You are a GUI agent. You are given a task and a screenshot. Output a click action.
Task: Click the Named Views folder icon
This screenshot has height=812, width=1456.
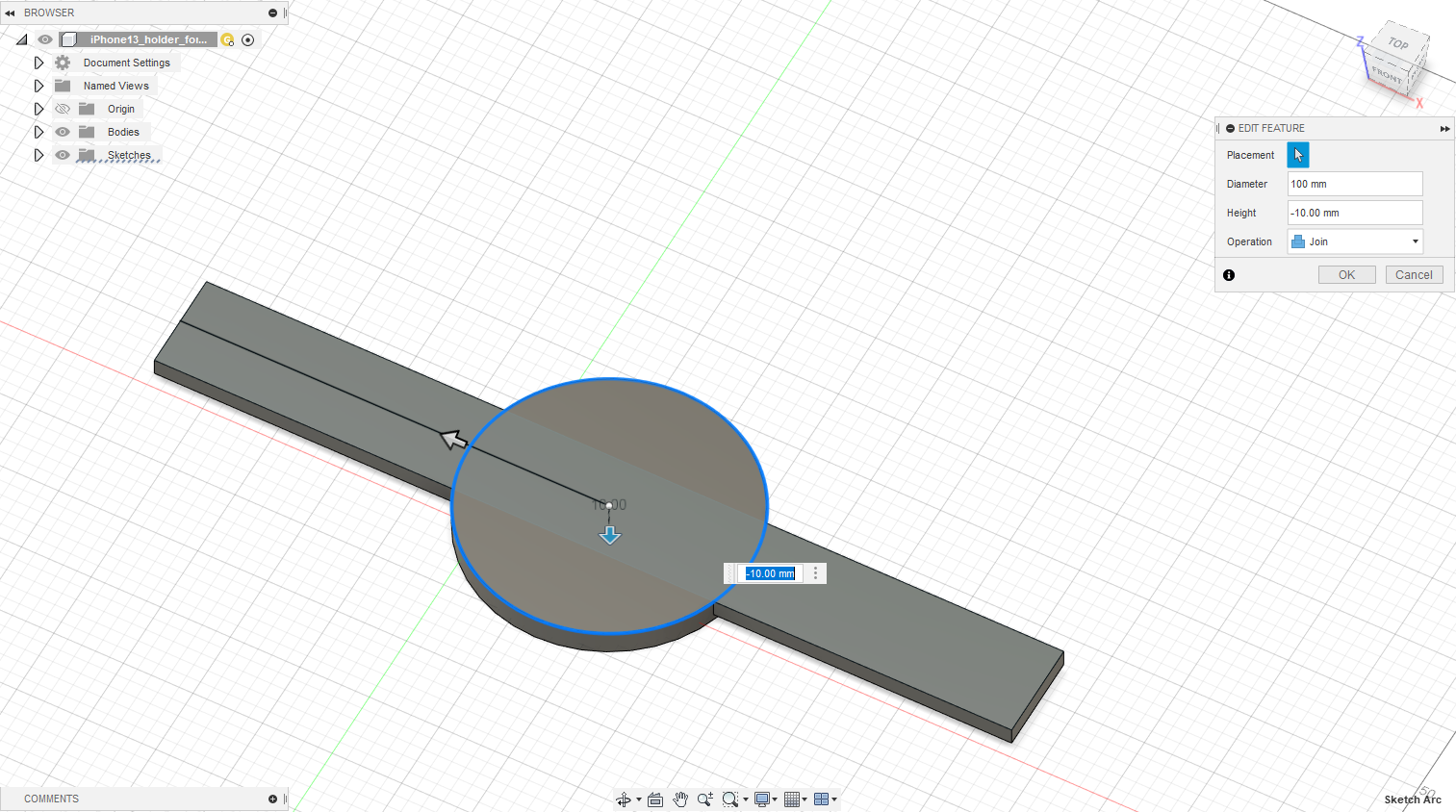coord(63,86)
